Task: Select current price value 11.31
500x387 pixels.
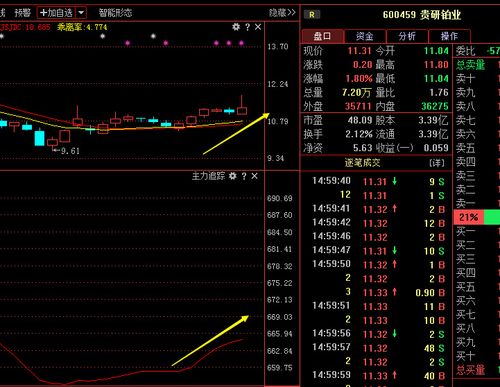Action: [359, 51]
